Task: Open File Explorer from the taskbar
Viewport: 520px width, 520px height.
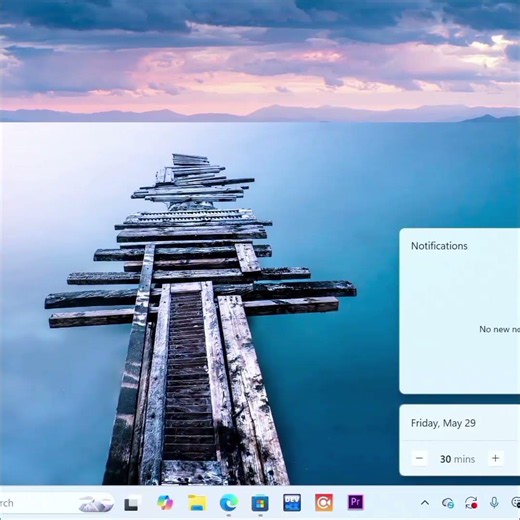Action: click(x=197, y=503)
